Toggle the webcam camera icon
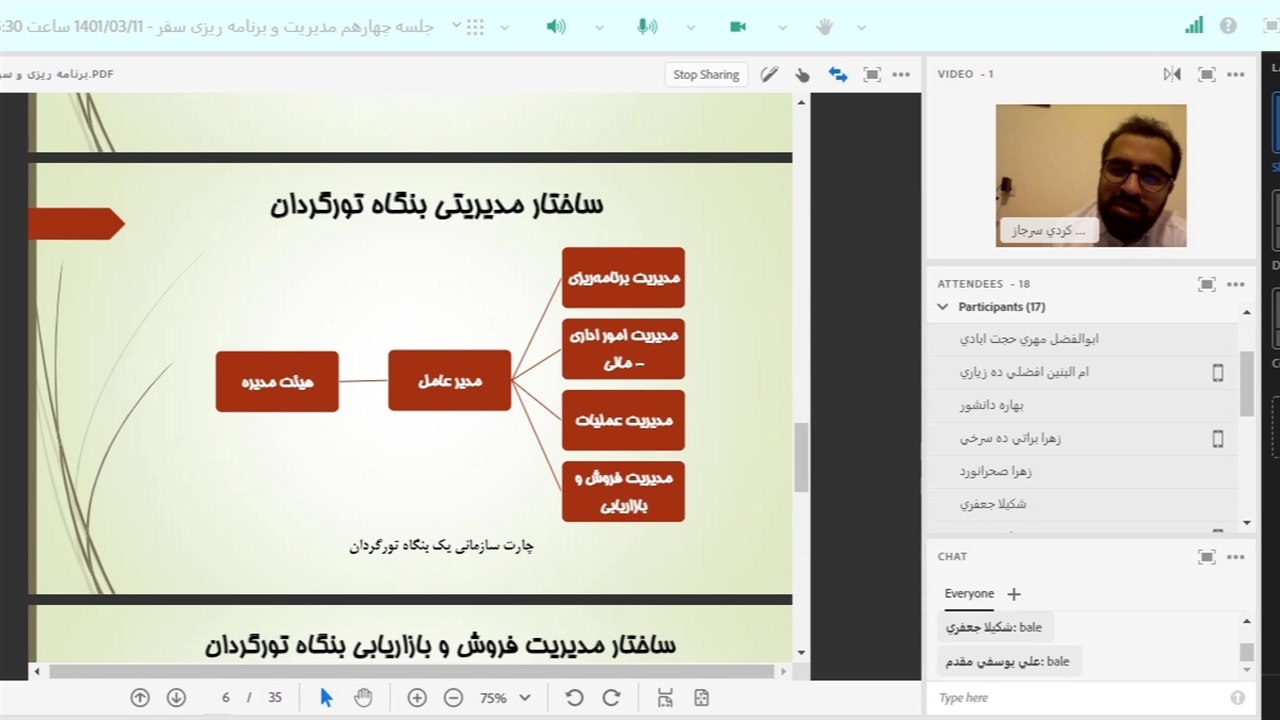 738,27
